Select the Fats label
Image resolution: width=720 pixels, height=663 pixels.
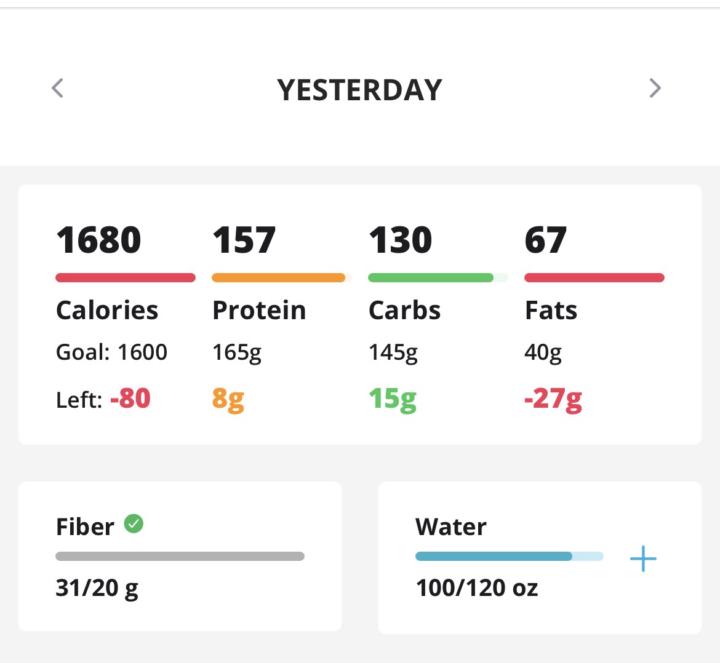coord(551,310)
